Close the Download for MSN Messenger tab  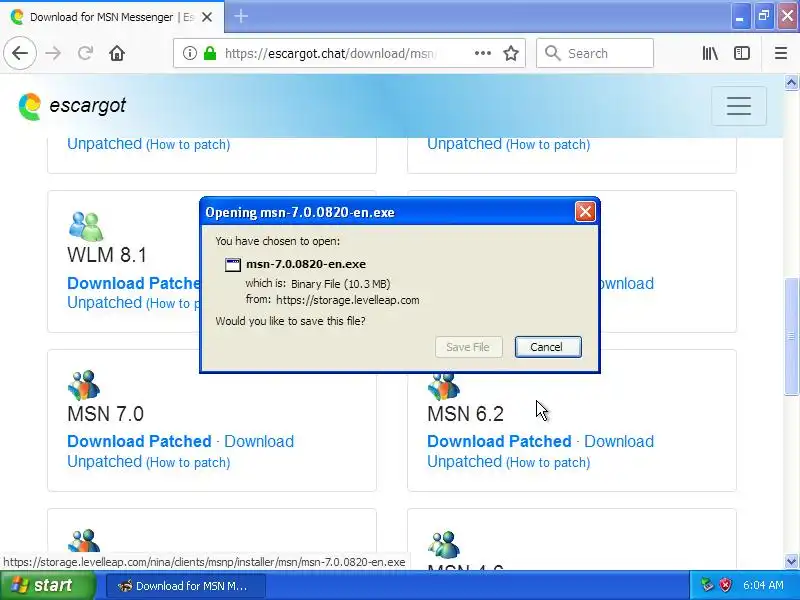pos(207,17)
